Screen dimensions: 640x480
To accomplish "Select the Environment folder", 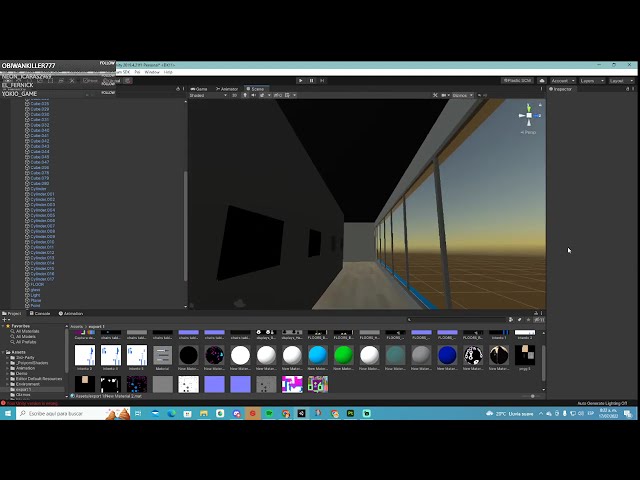I will pyautogui.click(x=28, y=384).
